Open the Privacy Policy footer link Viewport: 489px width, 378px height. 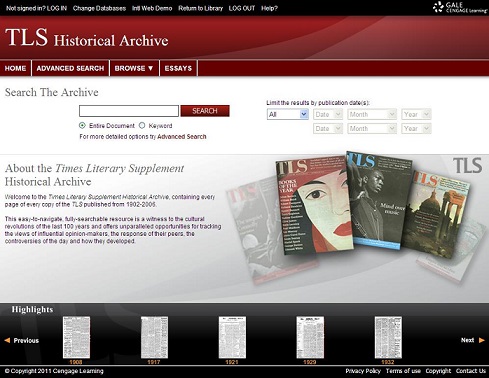click(x=363, y=371)
